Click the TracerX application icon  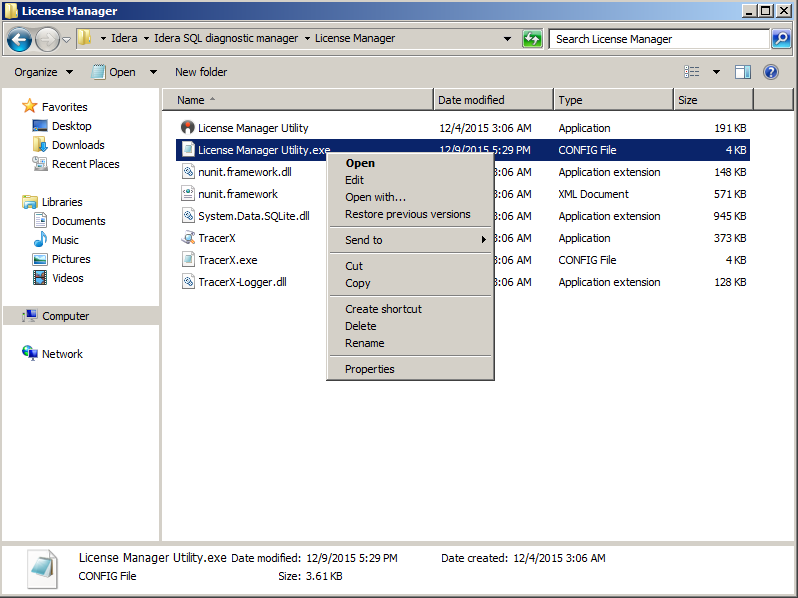(x=187, y=238)
